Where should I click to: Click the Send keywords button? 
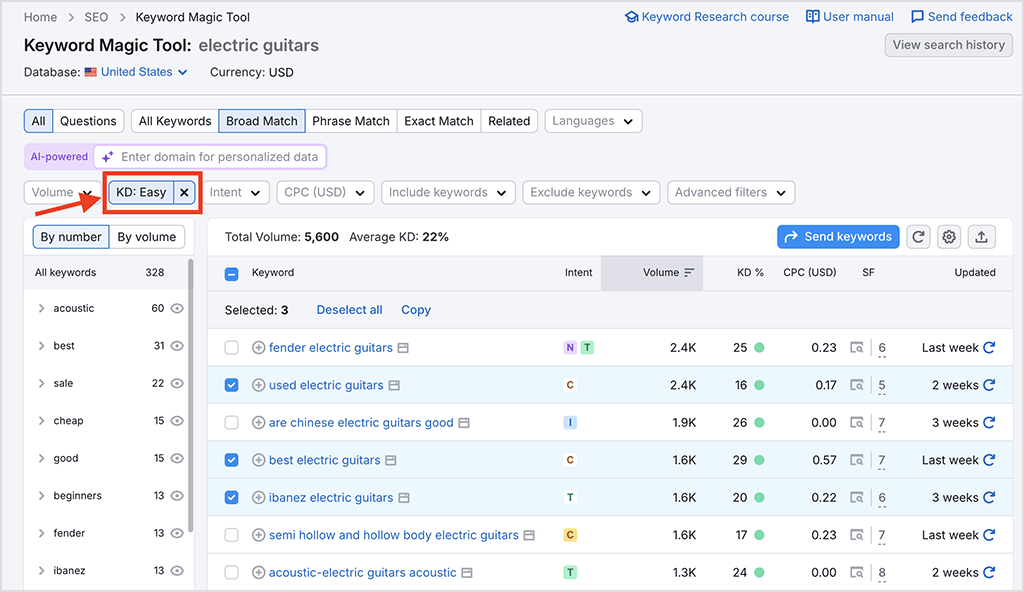[x=838, y=237]
